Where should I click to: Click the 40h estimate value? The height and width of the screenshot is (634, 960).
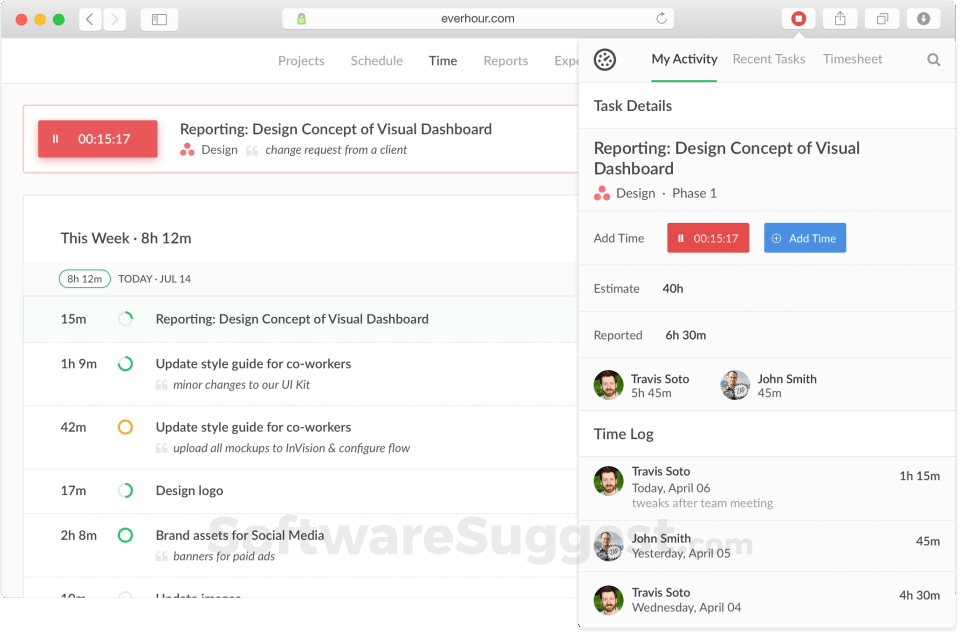click(x=673, y=289)
